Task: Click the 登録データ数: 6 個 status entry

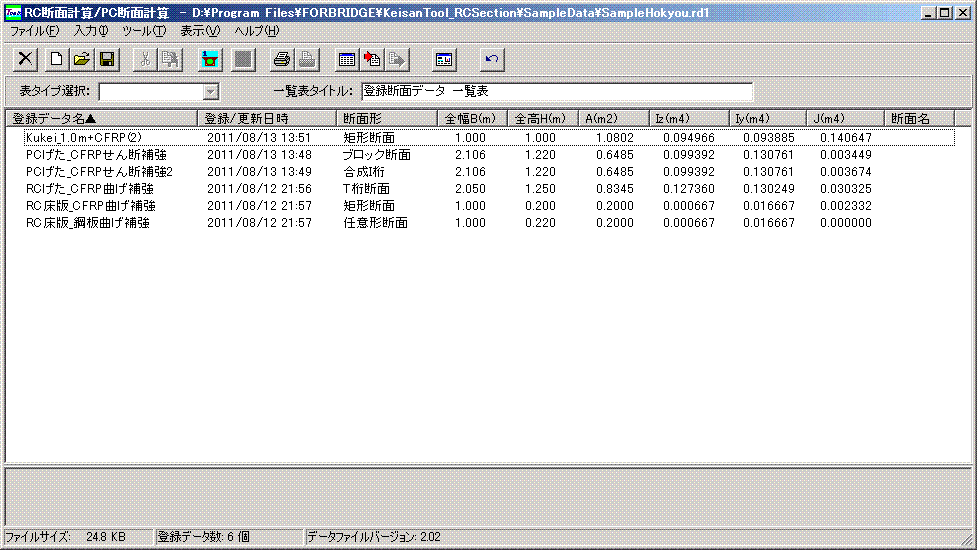Action: pyautogui.click(x=204, y=537)
